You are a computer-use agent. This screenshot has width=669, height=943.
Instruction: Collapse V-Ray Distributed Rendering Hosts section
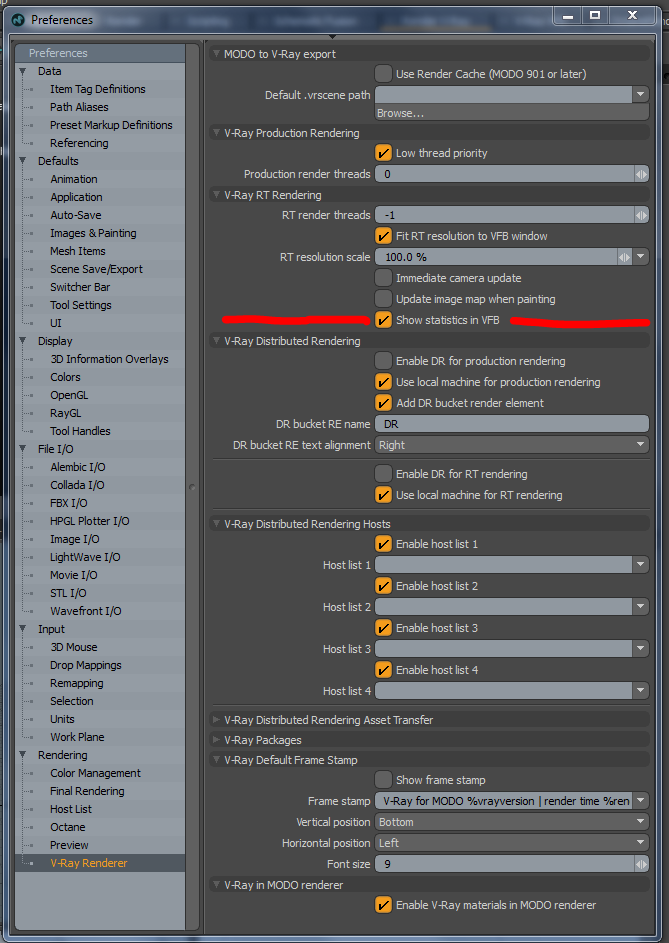(x=216, y=524)
